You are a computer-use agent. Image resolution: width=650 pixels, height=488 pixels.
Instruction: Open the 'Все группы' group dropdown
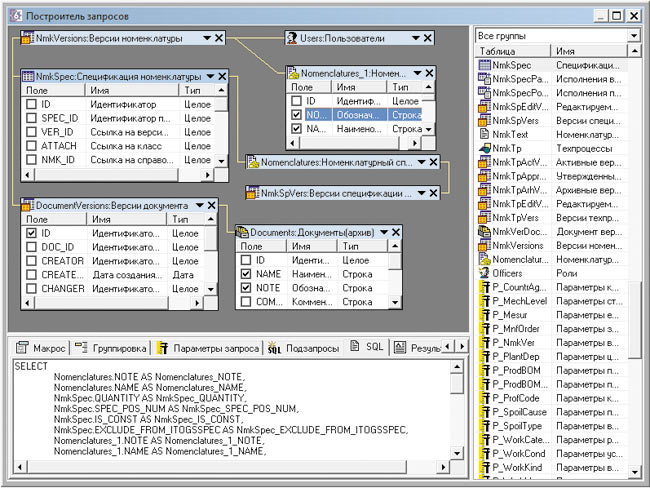pos(634,36)
